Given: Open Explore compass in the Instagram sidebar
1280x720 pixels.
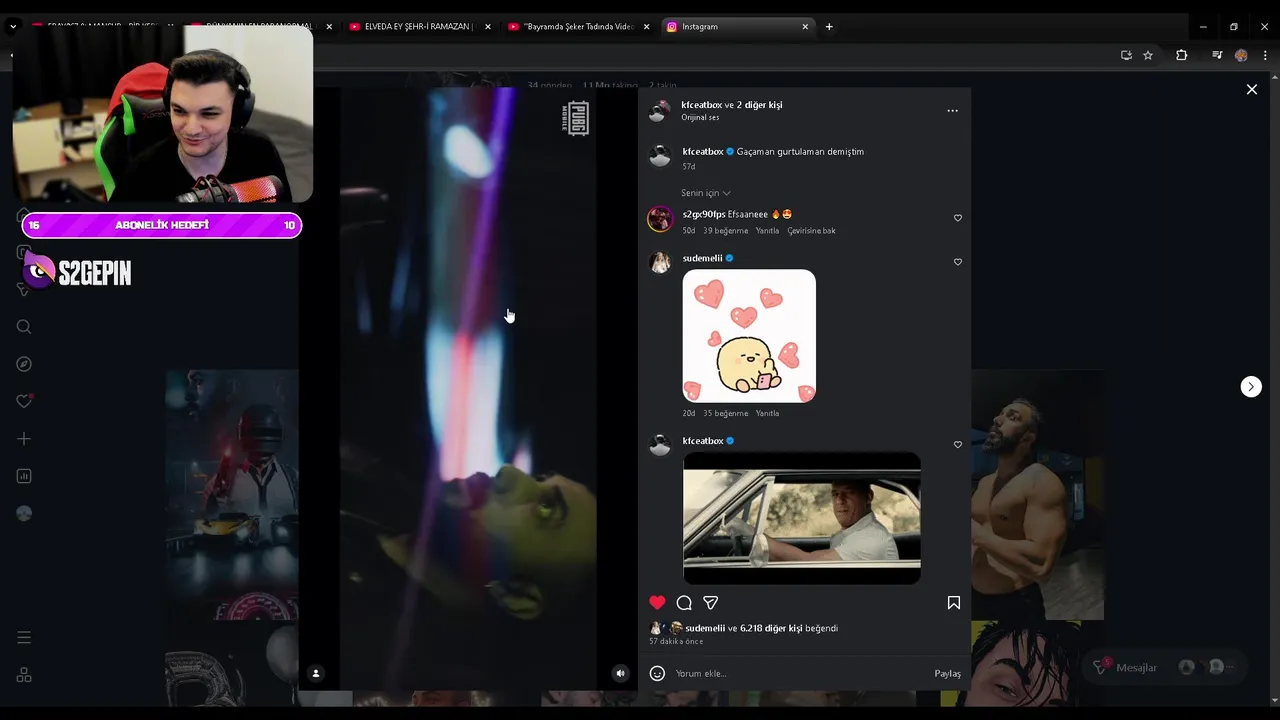Looking at the screenshot, I should tap(24, 364).
